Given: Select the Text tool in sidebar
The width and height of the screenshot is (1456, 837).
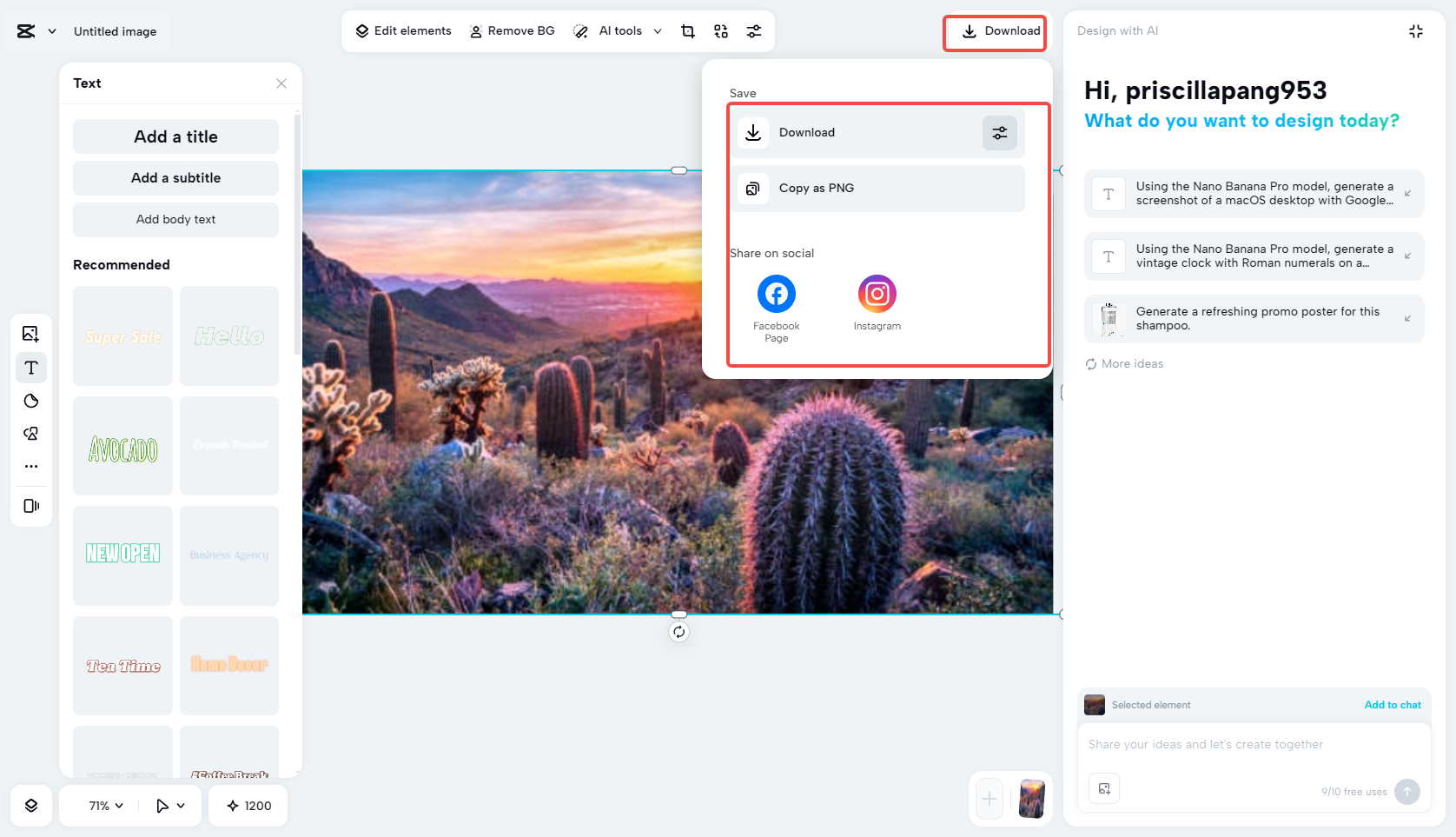Looking at the screenshot, I should (x=31, y=368).
